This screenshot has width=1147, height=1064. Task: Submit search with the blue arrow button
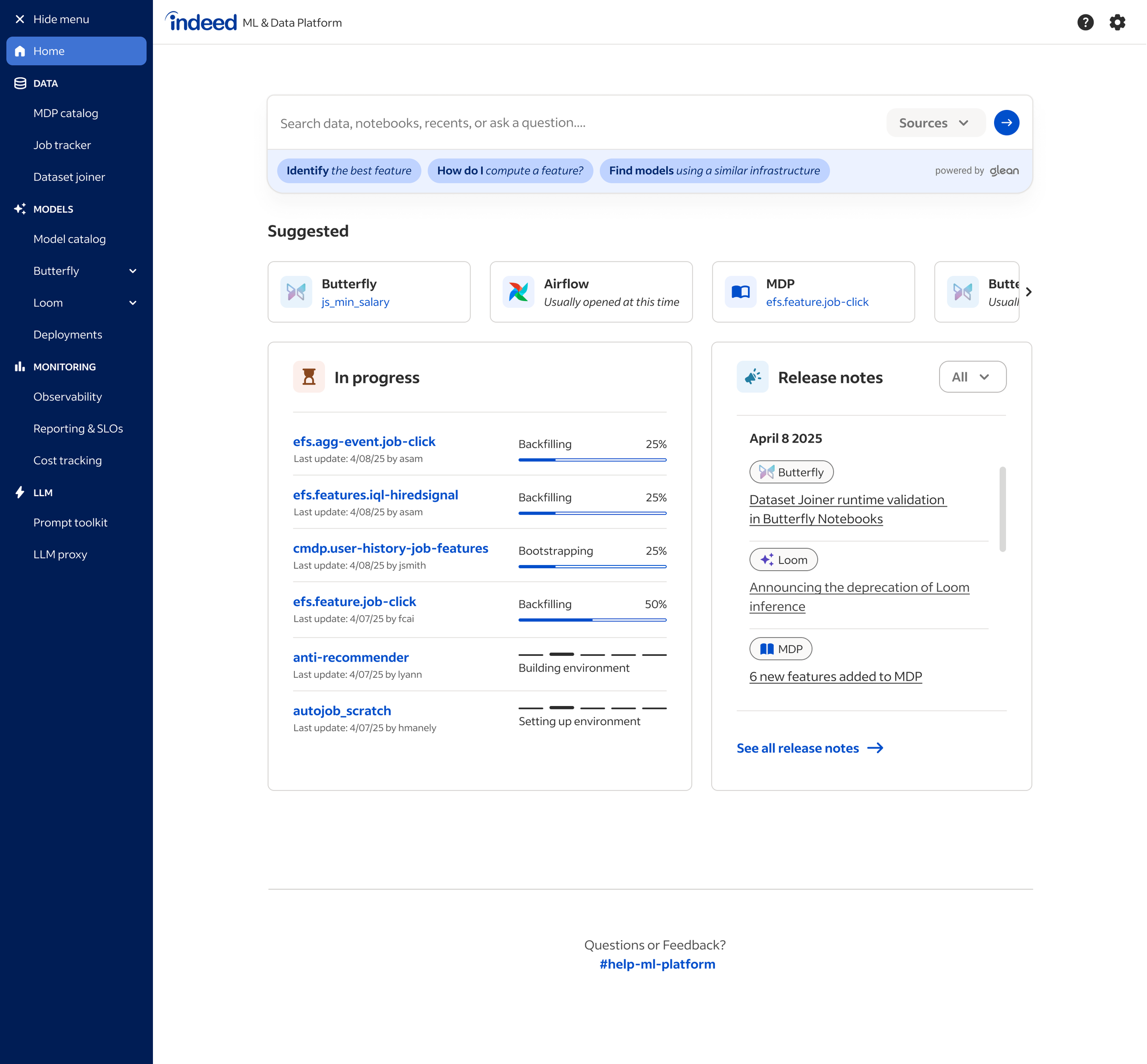(x=1006, y=123)
